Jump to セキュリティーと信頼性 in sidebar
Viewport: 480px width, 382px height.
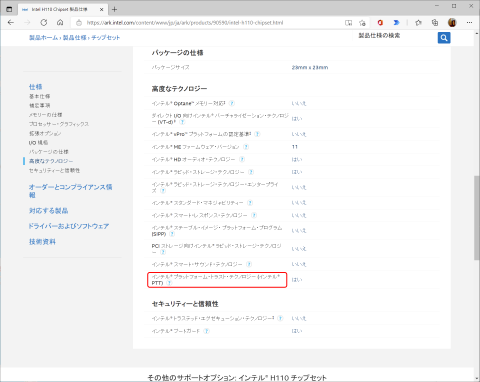pos(54,170)
